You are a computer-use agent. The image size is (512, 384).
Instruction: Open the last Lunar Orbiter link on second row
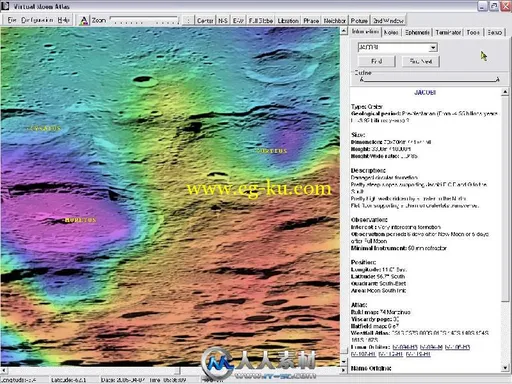(418, 354)
